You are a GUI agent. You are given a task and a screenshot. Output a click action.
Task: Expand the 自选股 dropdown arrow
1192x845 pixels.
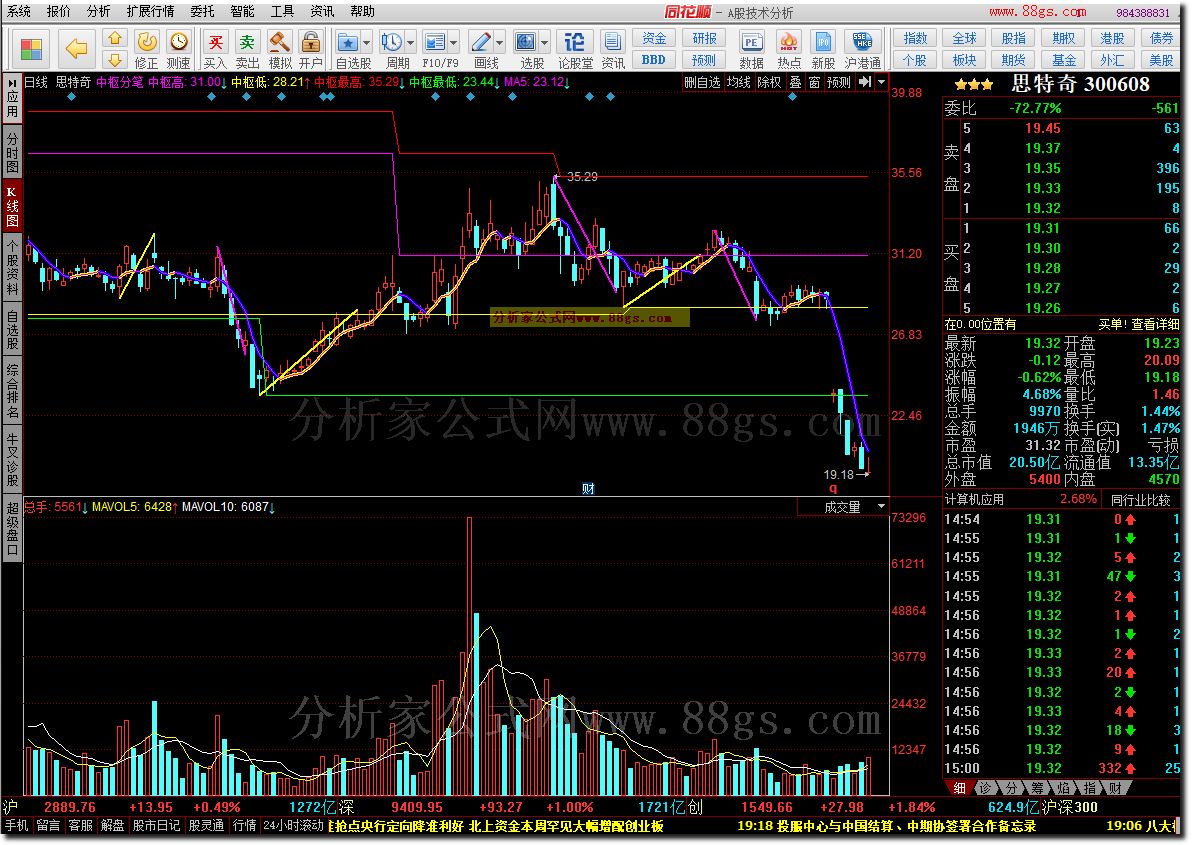click(x=366, y=43)
